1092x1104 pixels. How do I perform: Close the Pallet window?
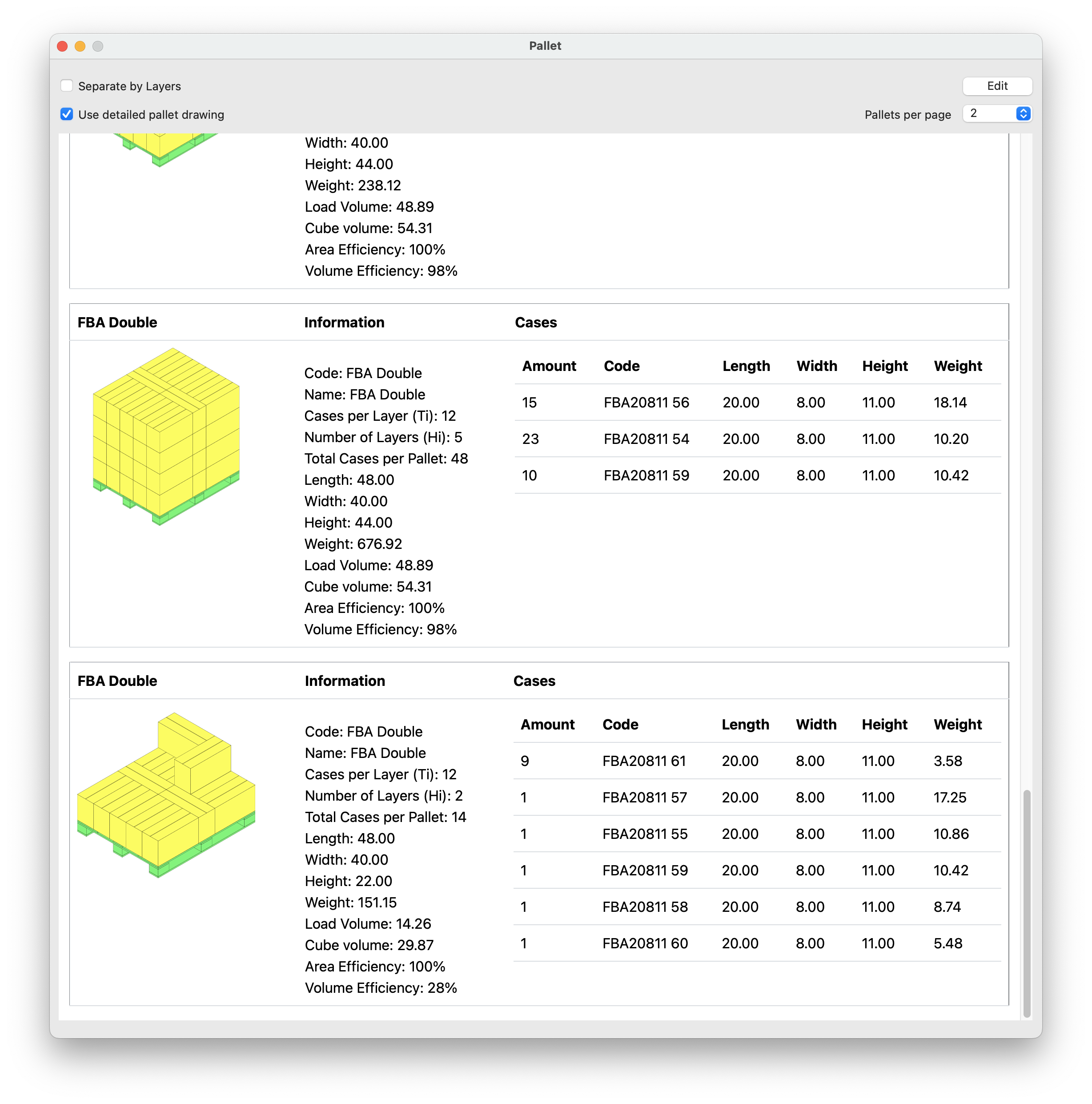63,46
